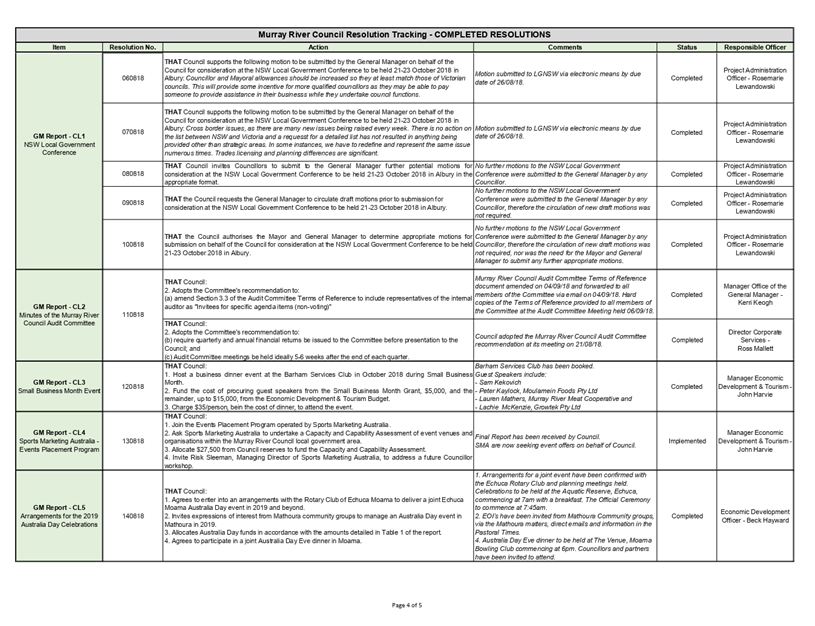Click the 'GM Report - CL5' item cell
This screenshot has height=626, width=815.
pyautogui.click(x=59, y=516)
